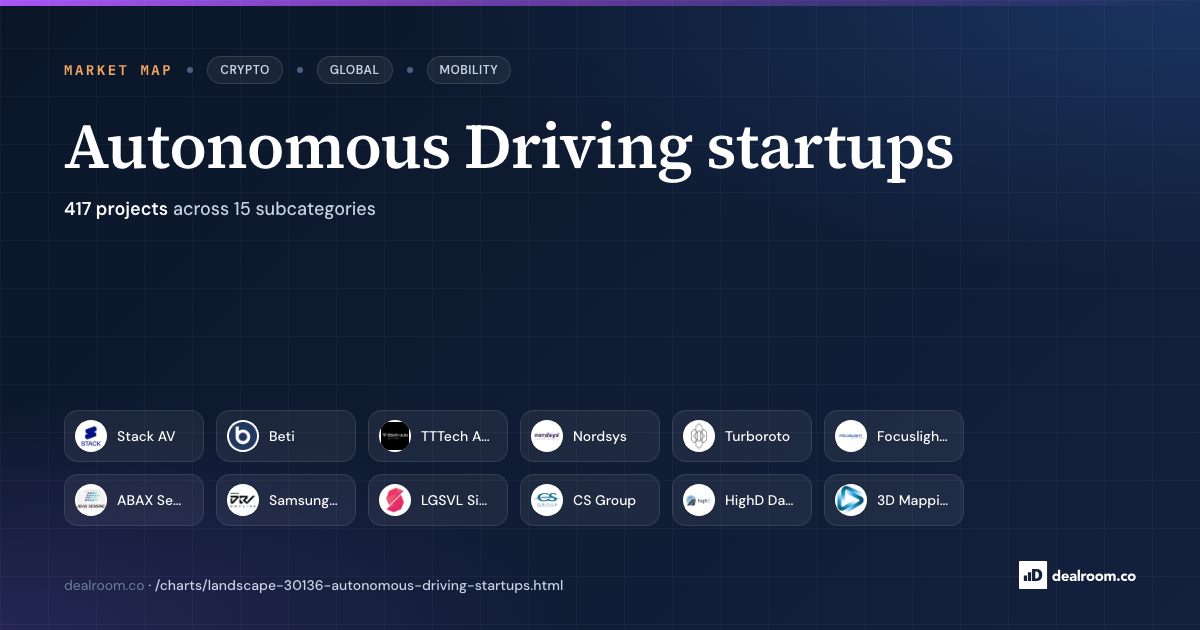Open the dealroom.co footer link
1200x630 pixels.
click(x=104, y=585)
